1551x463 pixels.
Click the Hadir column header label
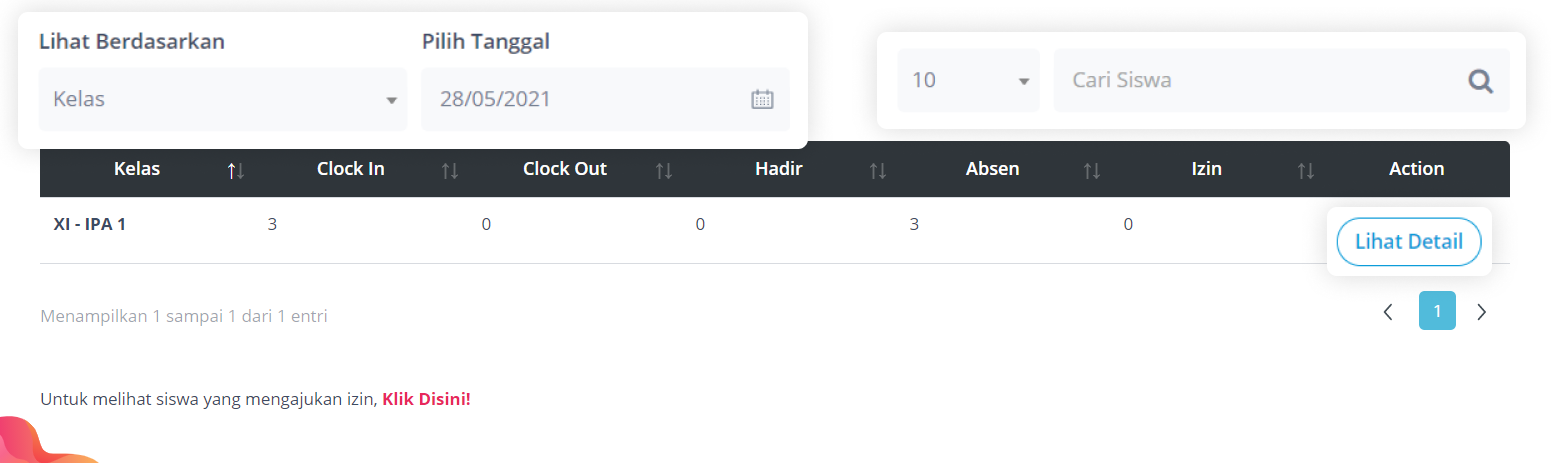(x=778, y=169)
